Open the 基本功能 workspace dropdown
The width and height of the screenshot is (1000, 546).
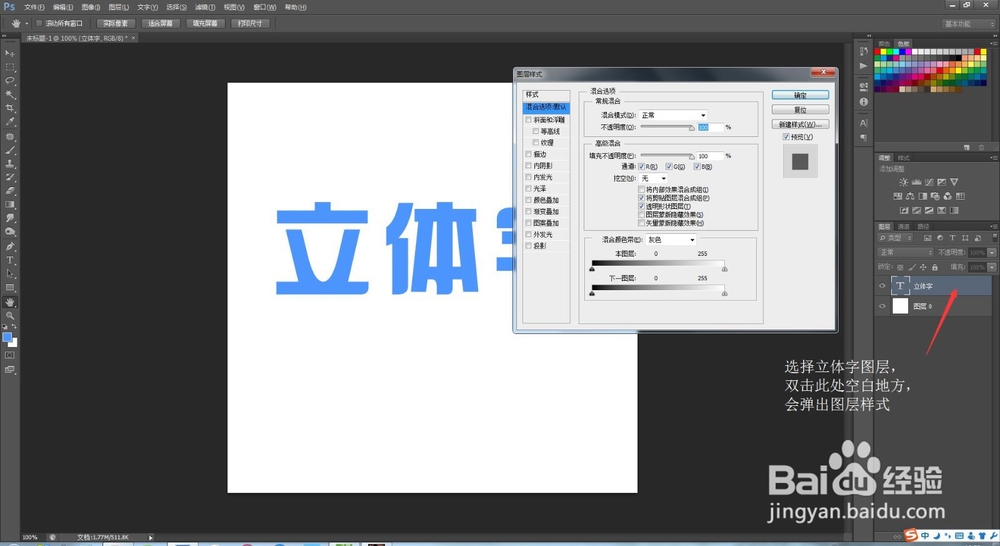click(967, 24)
